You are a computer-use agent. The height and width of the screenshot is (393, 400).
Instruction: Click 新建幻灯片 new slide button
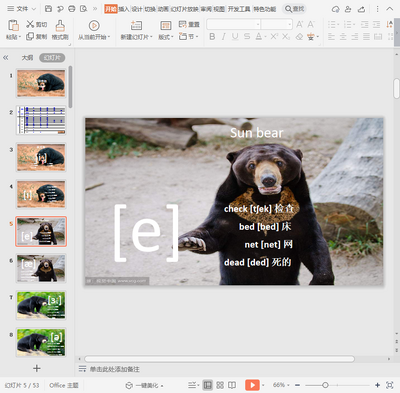coord(136,30)
